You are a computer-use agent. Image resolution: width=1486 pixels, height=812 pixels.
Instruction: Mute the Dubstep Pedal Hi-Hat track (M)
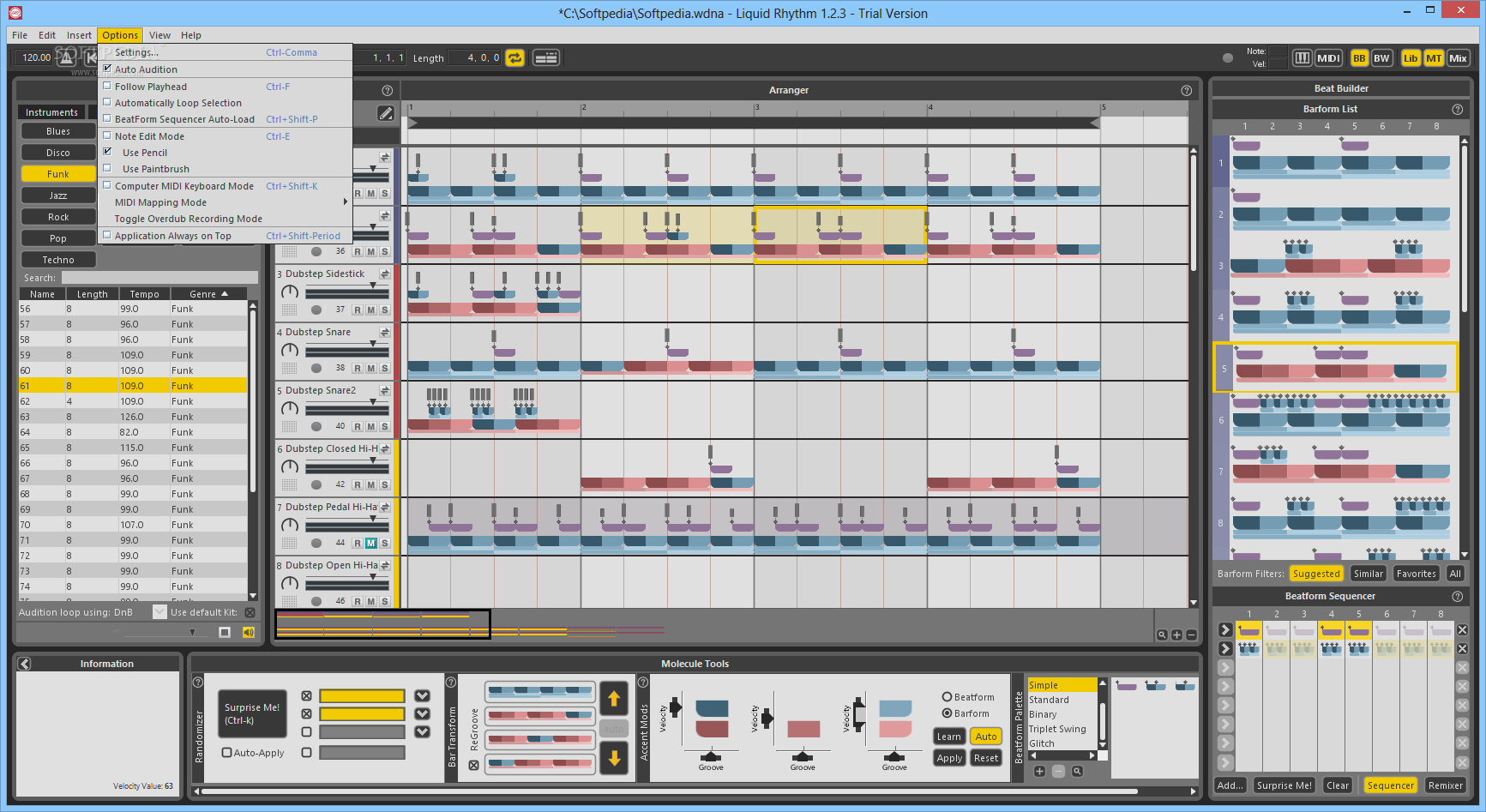point(370,543)
